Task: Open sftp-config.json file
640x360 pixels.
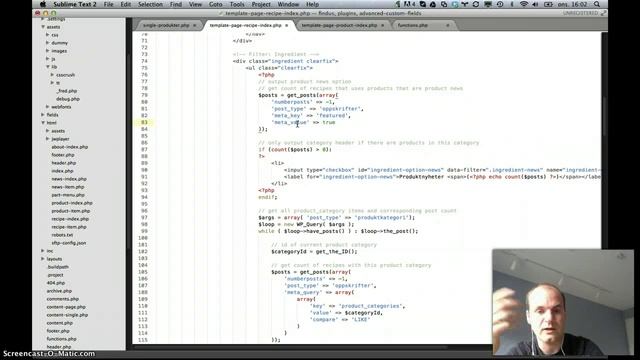Action: tap(69, 243)
